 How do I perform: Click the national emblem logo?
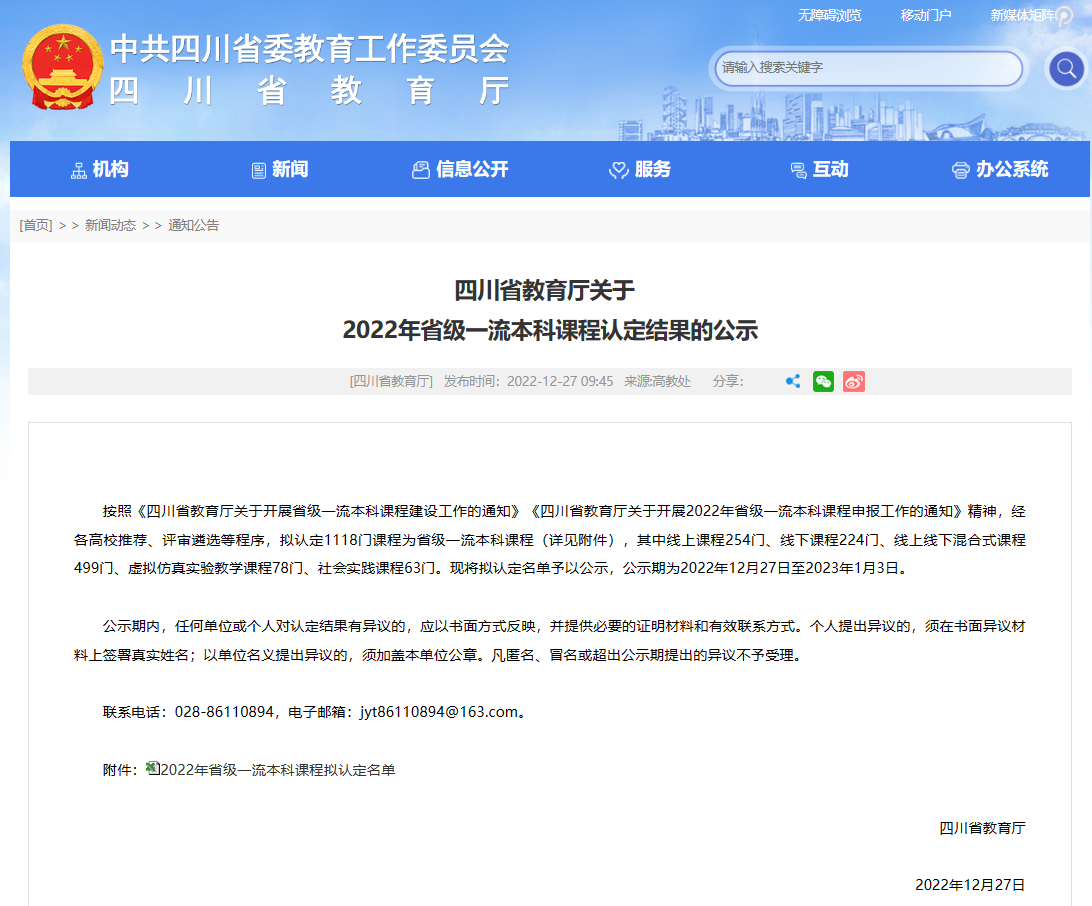pyautogui.click(x=62, y=68)
